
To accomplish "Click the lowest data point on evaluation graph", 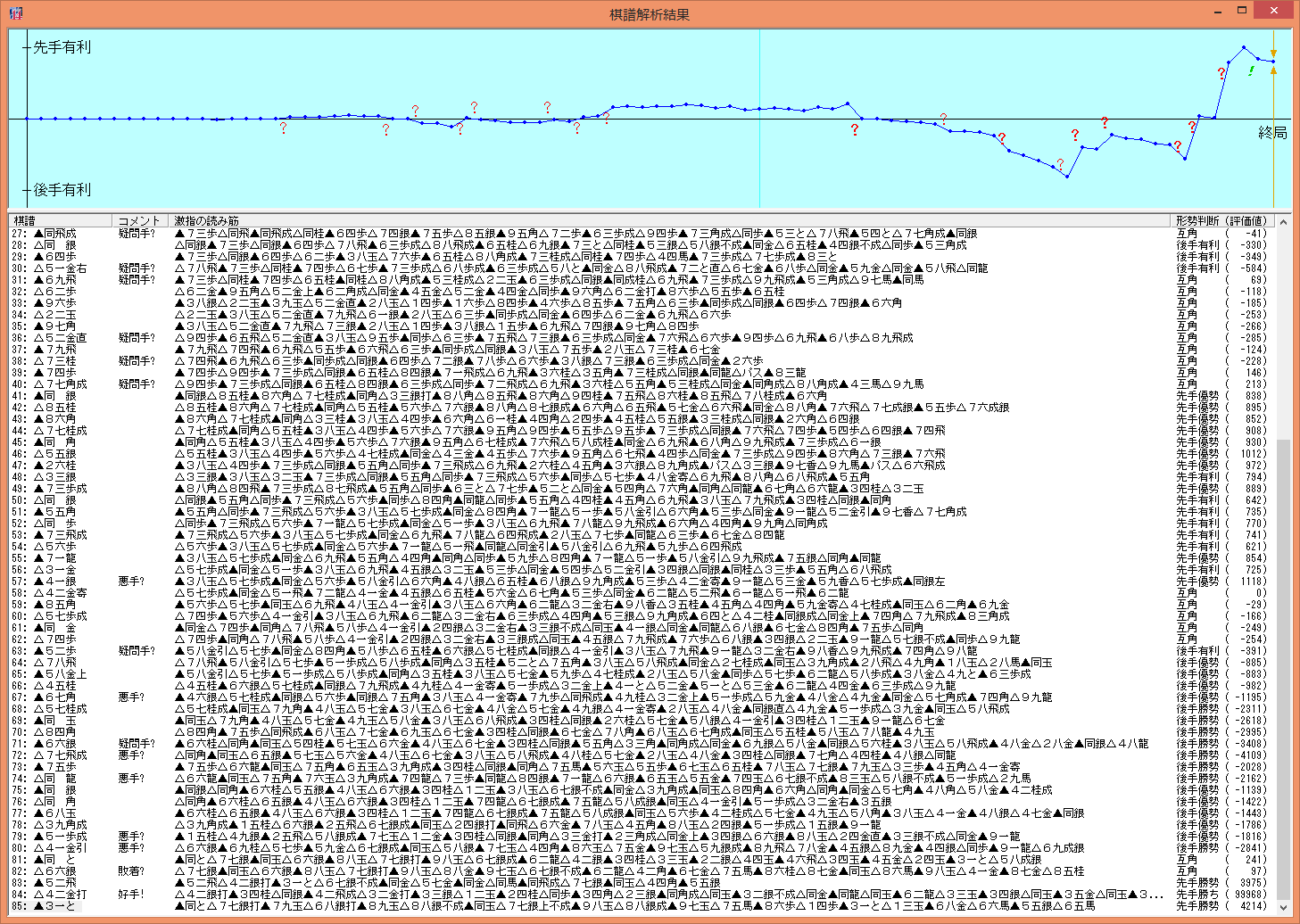I will (x=1067, y=176).
